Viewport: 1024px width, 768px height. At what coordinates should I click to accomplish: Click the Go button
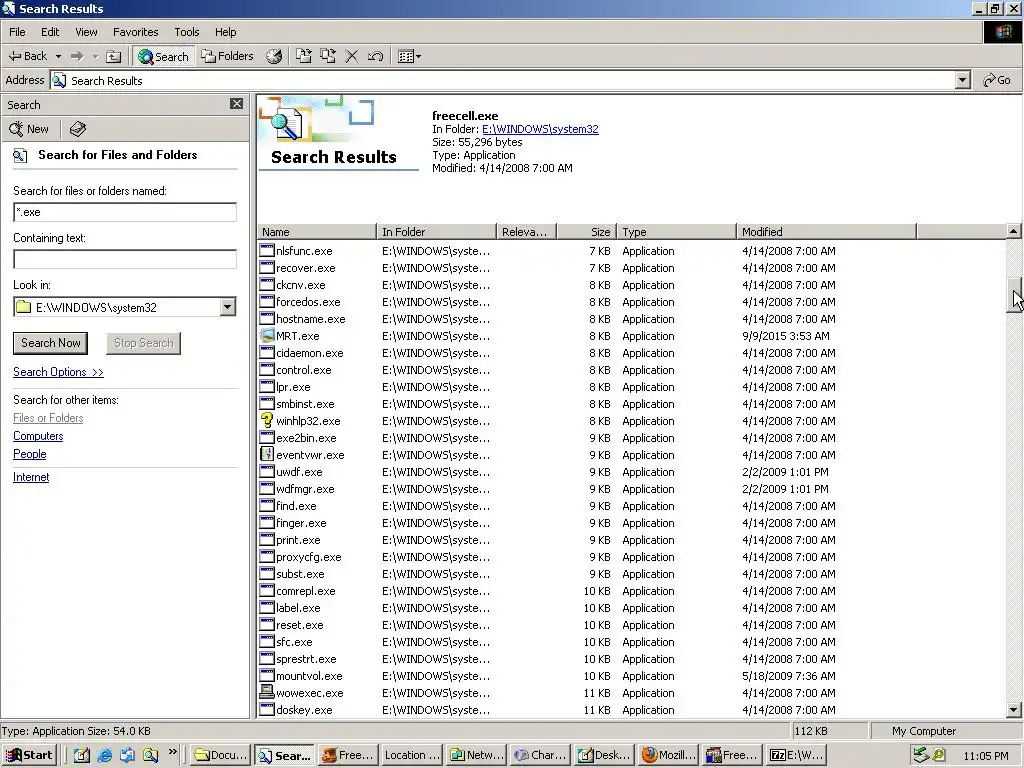pos(997,80)
